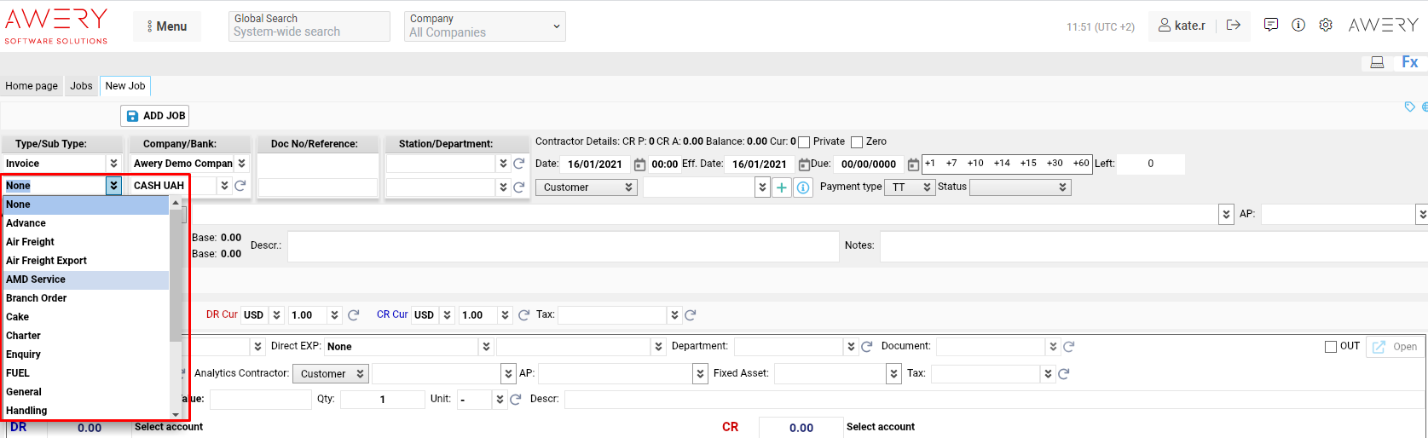Click the sub type list scrollbar down arrow
The height and width of the screenshot is (438, 1428).
(176, 414)
